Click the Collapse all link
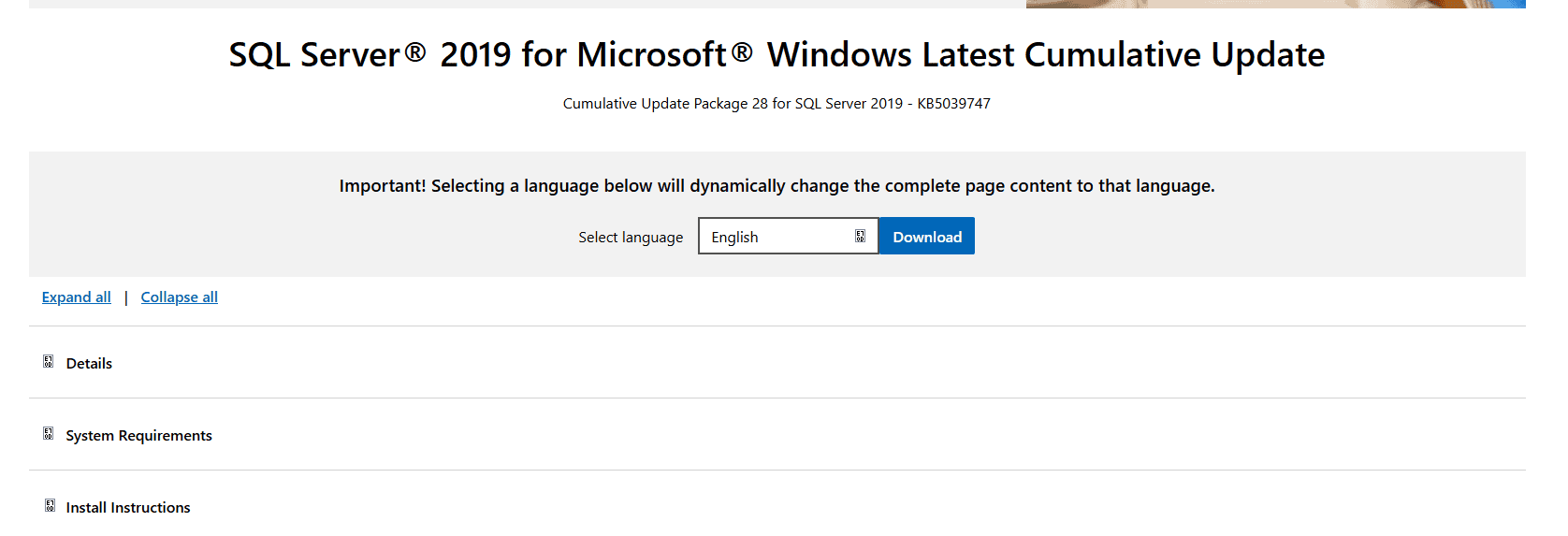 179,297
